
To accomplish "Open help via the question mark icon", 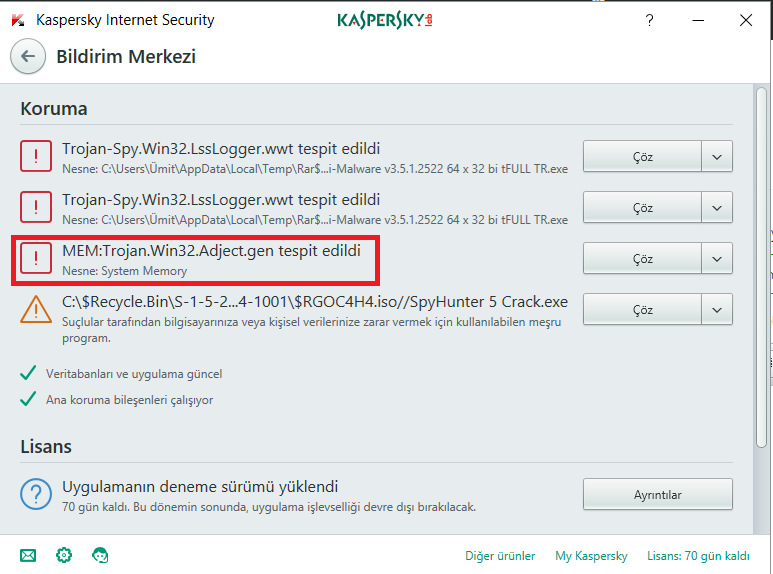I will point(649,20).
